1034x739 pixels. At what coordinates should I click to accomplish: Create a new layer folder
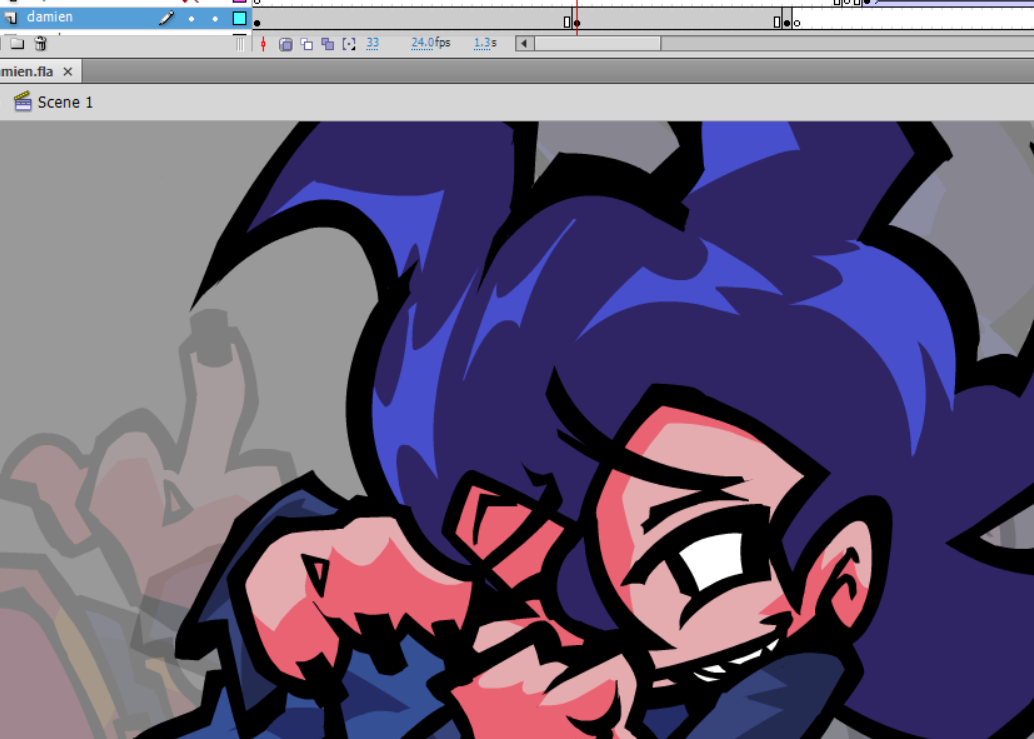(17, 44)
